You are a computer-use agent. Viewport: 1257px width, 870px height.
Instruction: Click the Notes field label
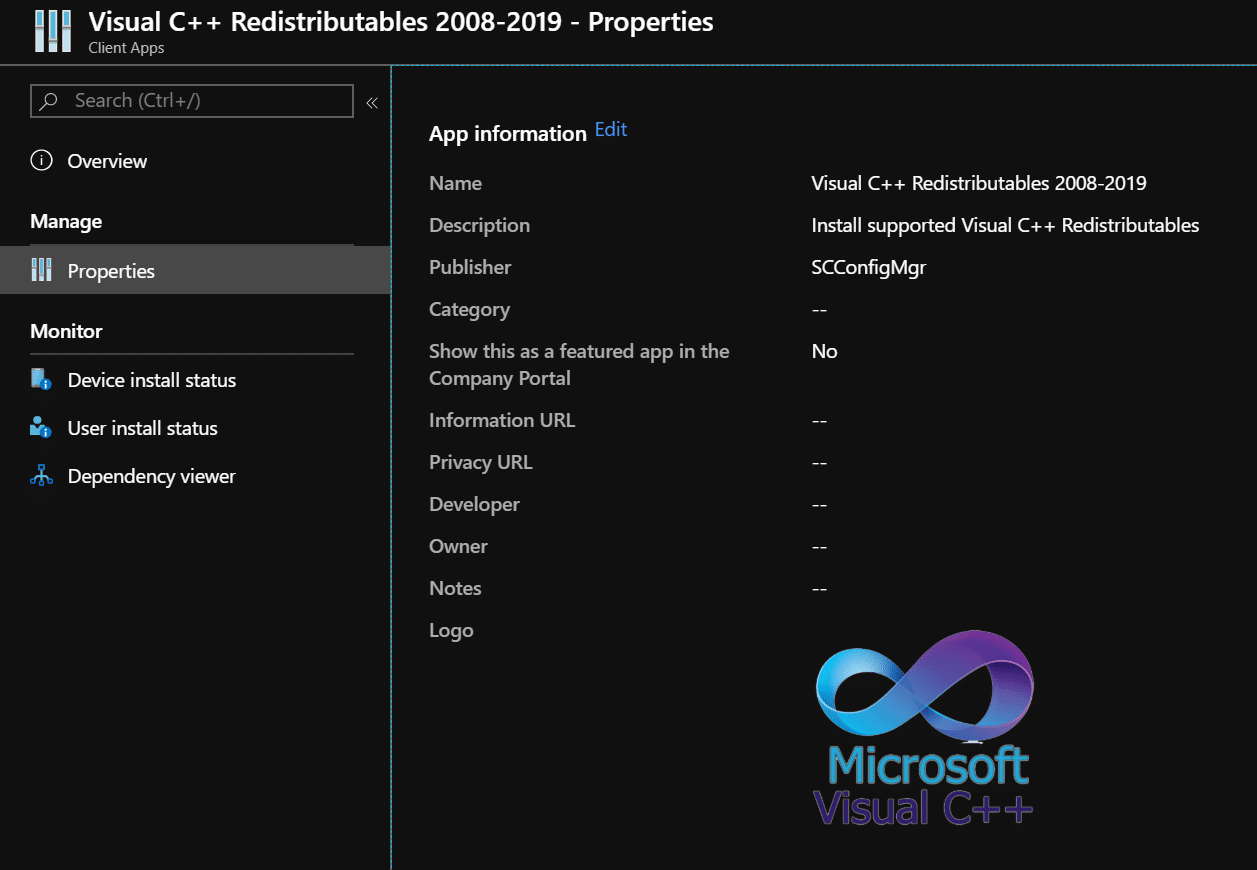click(x=455, y=588)
